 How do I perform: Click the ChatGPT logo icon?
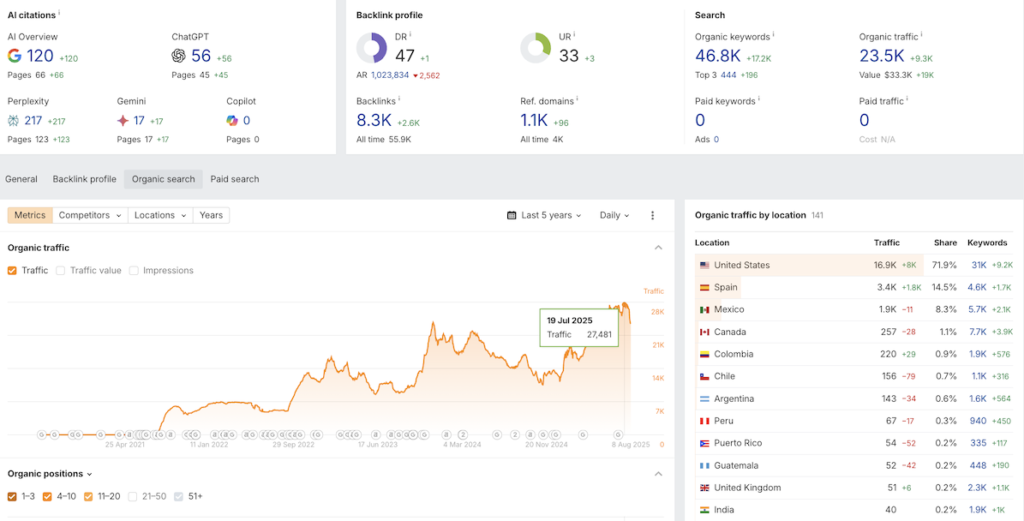(178, 57)
